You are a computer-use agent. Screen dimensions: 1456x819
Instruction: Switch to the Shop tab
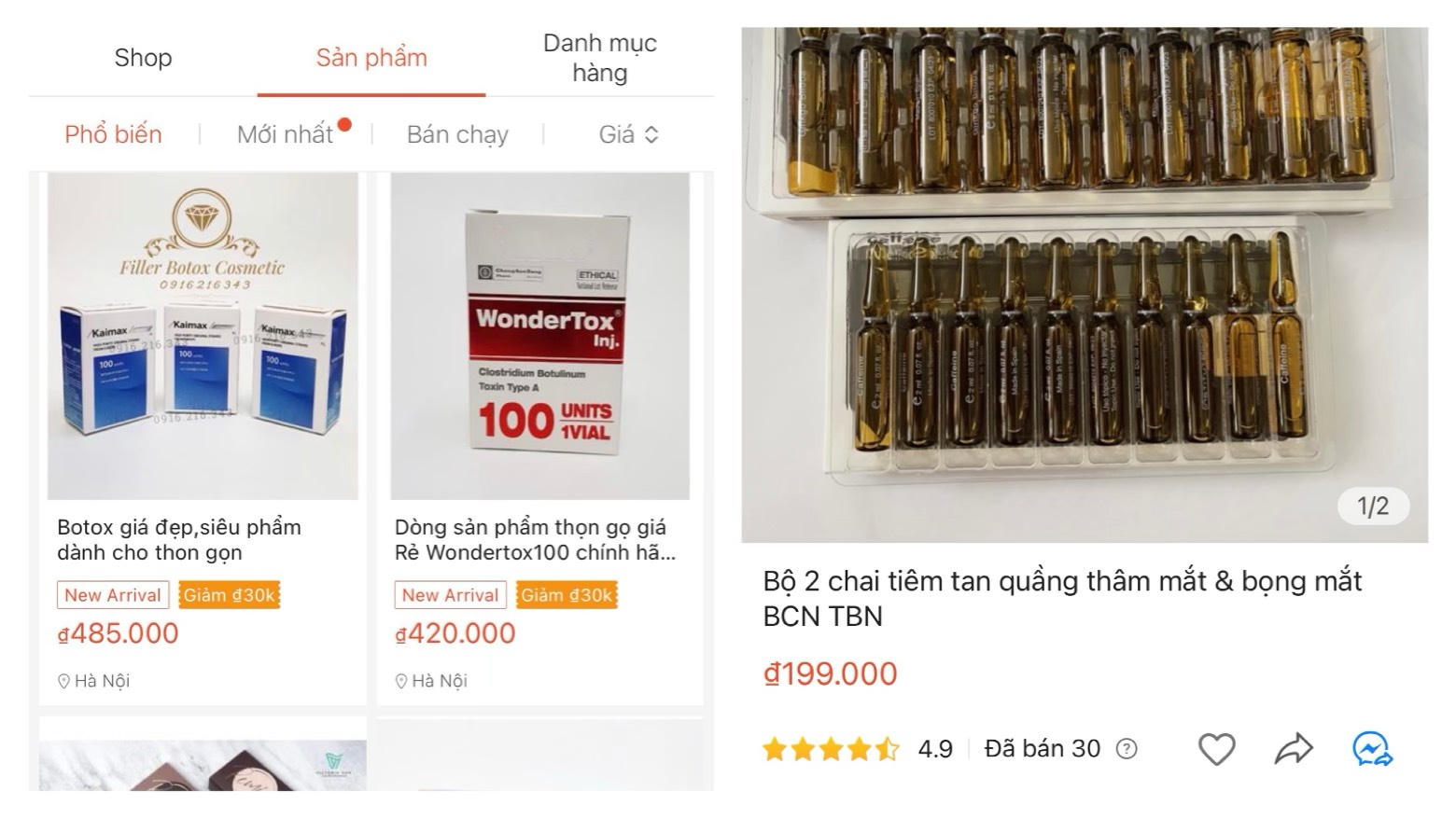(x=143, y=58)
